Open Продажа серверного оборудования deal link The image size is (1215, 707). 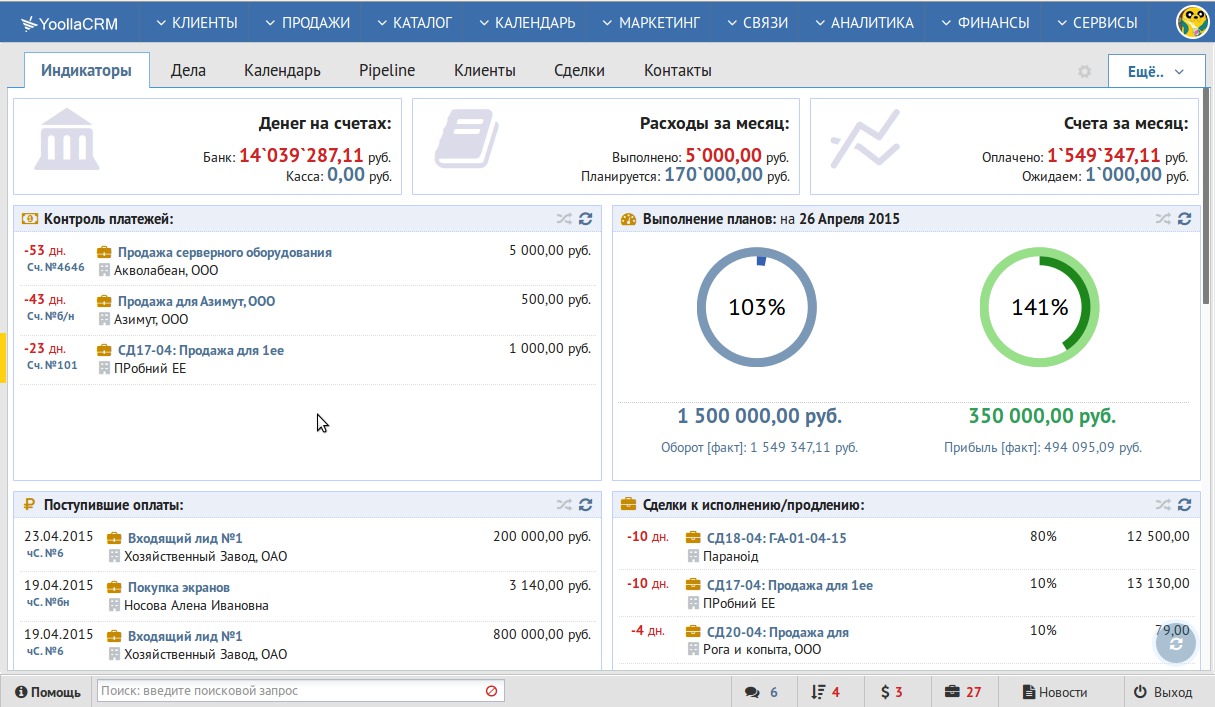[225, 253]
